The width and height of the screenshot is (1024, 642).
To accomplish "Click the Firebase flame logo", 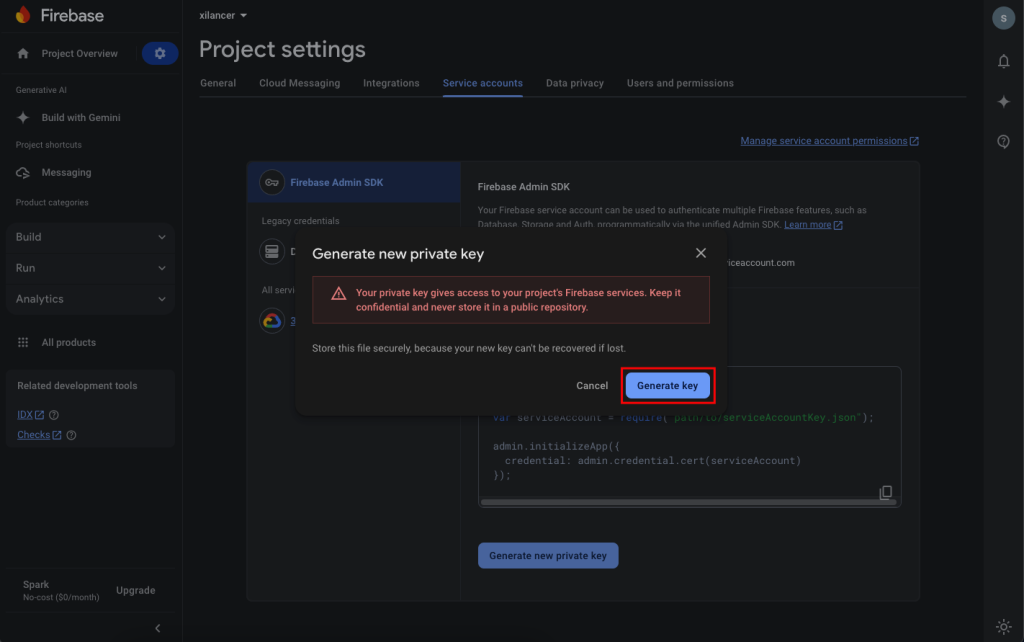I will tap(24, 14).
